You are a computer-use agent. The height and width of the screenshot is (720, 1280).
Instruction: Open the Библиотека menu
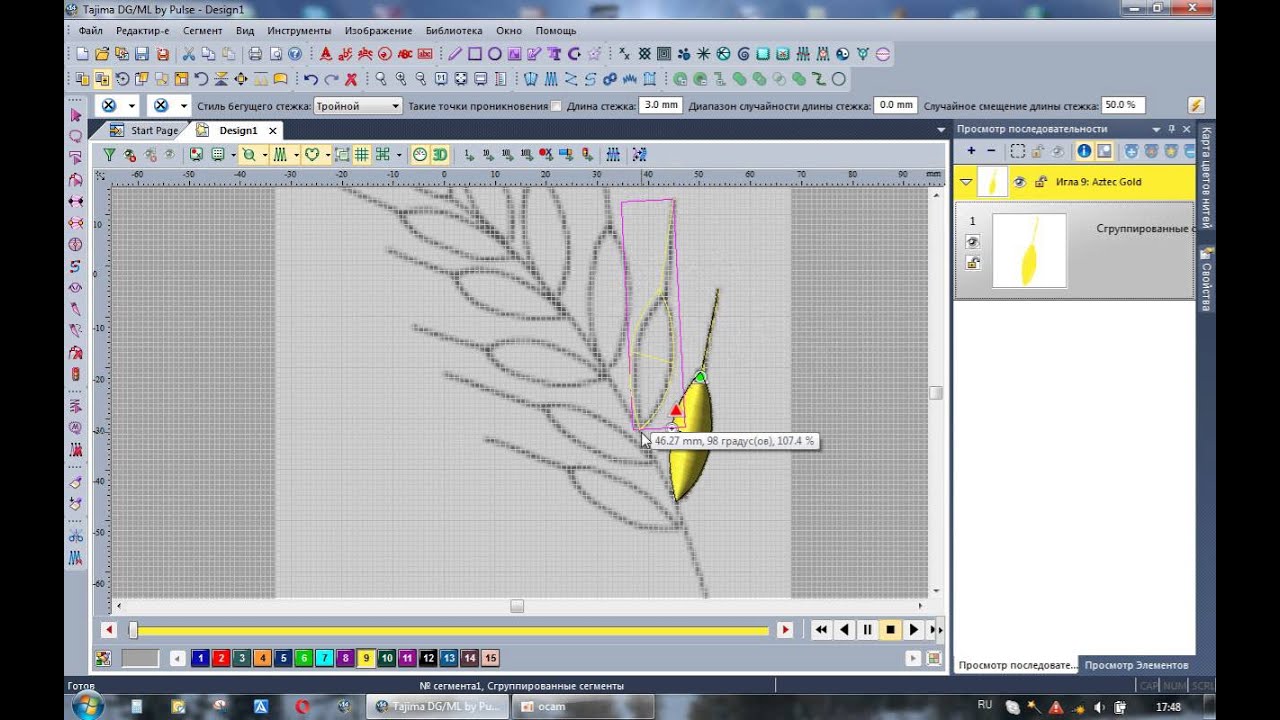[x=453, y=31]
